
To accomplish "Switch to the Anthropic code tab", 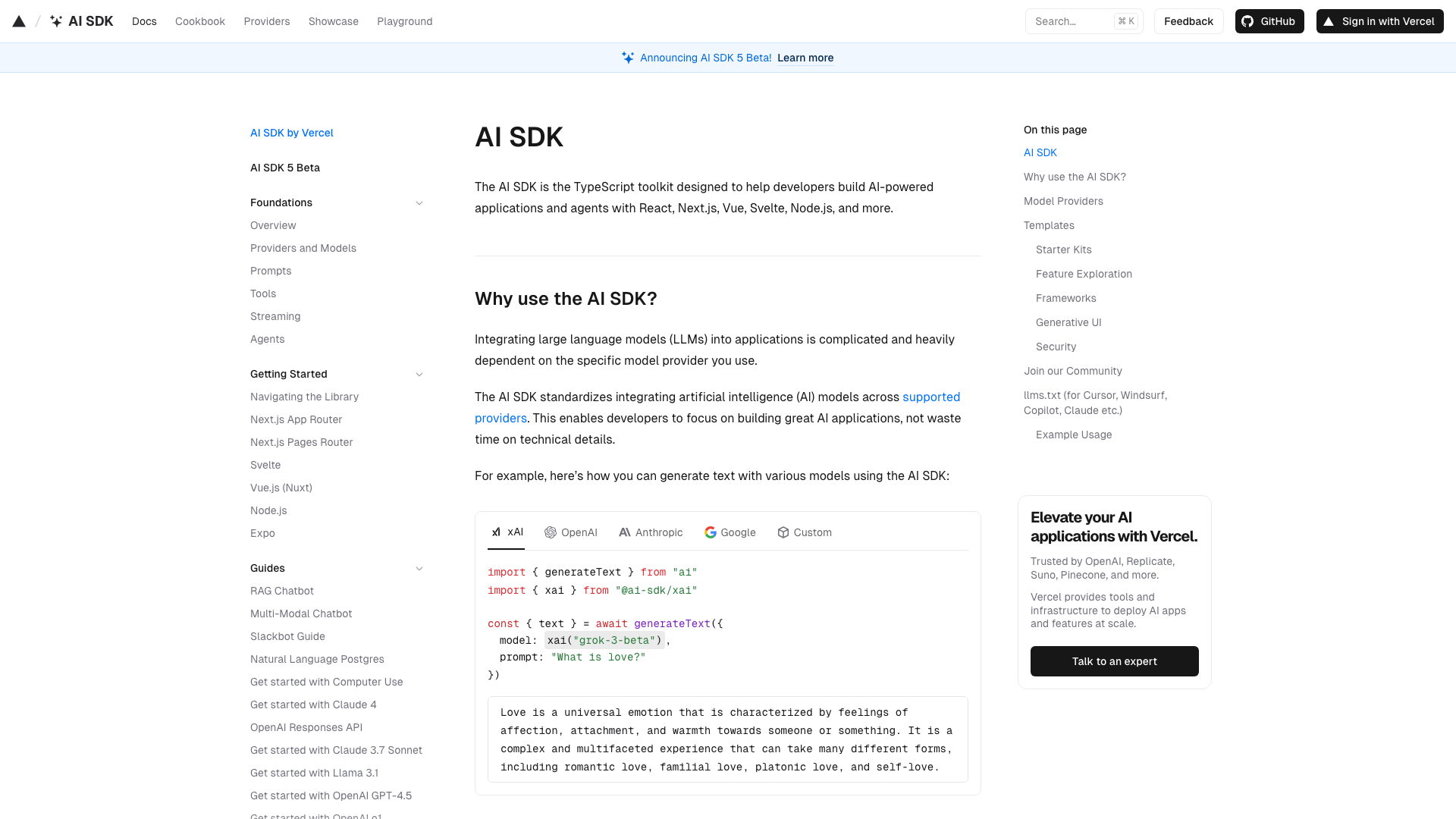I will 651,532.
